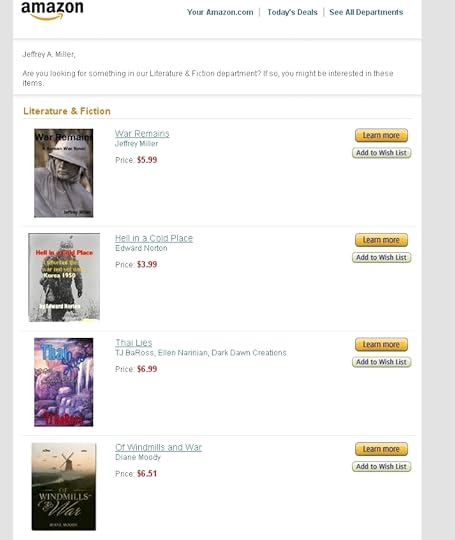
Task: Open the Your Amazon.com link
Action: point(220,12)
